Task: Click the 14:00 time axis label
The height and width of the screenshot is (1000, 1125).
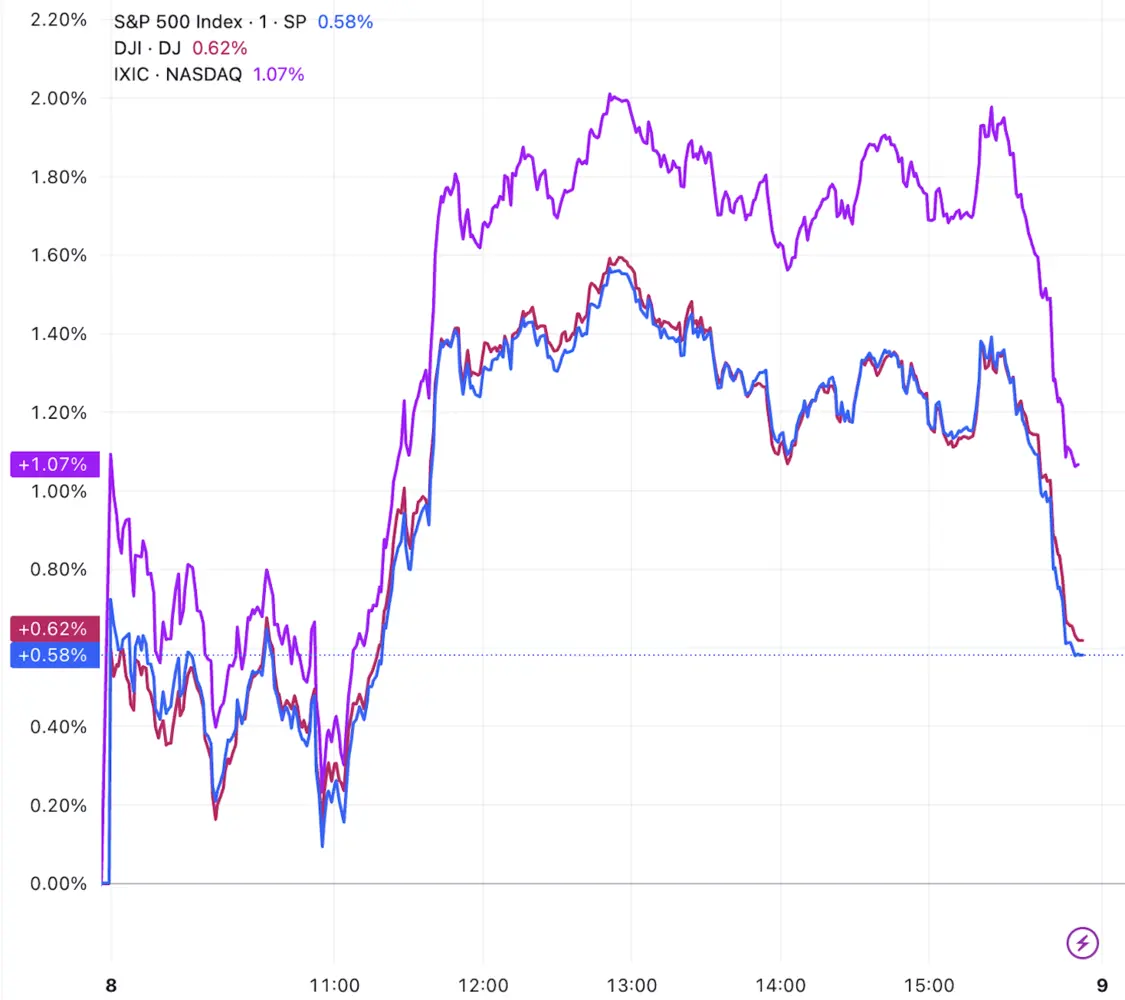Action: pyautogui.click(x=781, y=986)
